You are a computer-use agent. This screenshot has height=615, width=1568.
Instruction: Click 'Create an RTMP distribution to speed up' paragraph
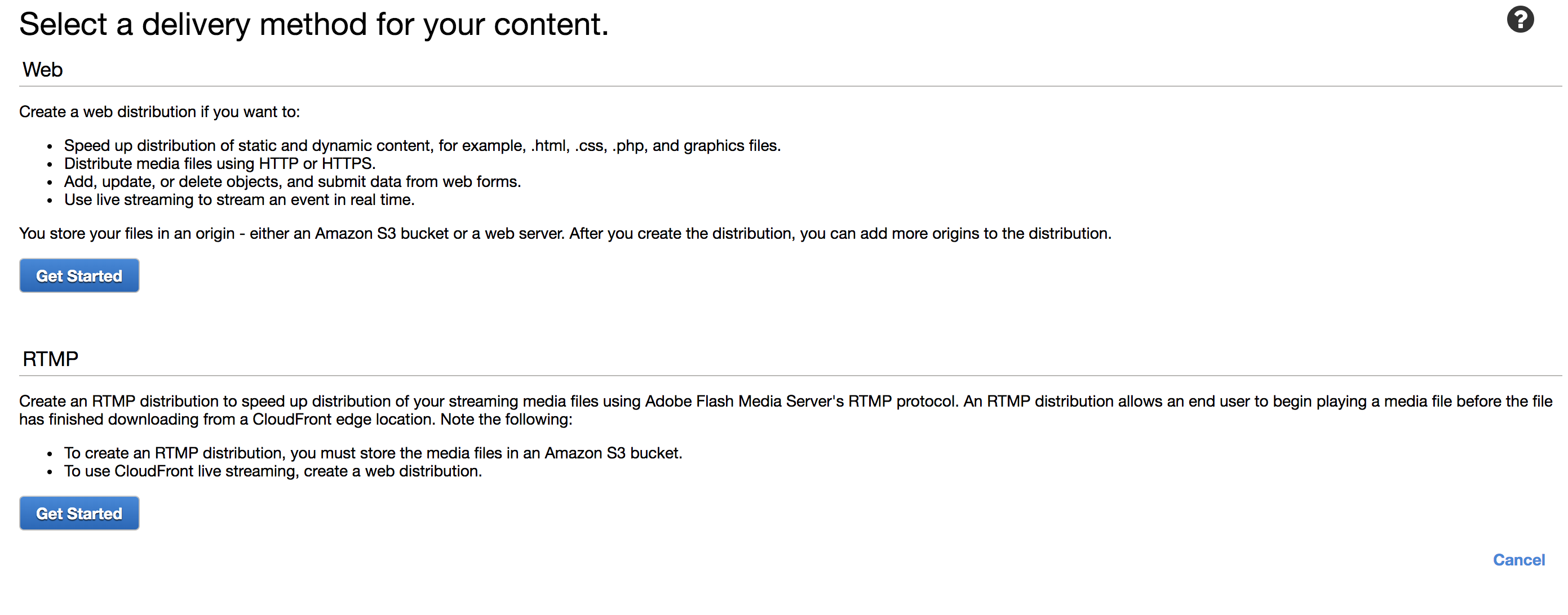pyautogui.click(x=785, y=402)
